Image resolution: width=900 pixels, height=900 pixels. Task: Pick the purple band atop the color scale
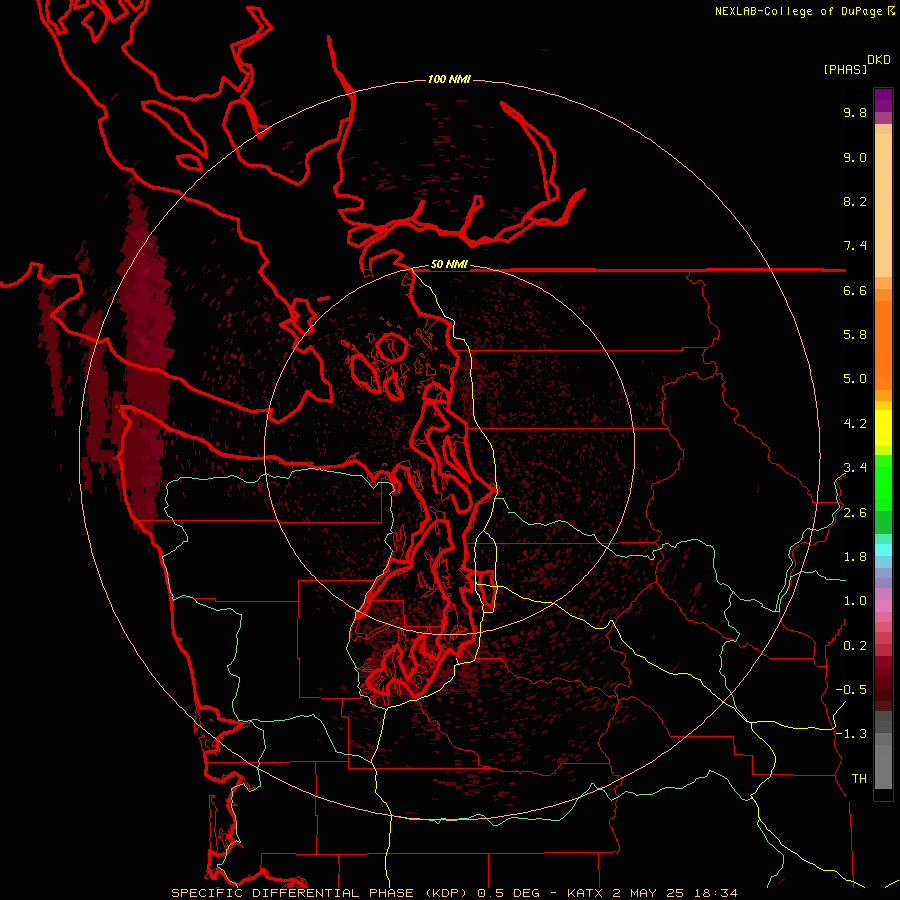coord(883,100)
